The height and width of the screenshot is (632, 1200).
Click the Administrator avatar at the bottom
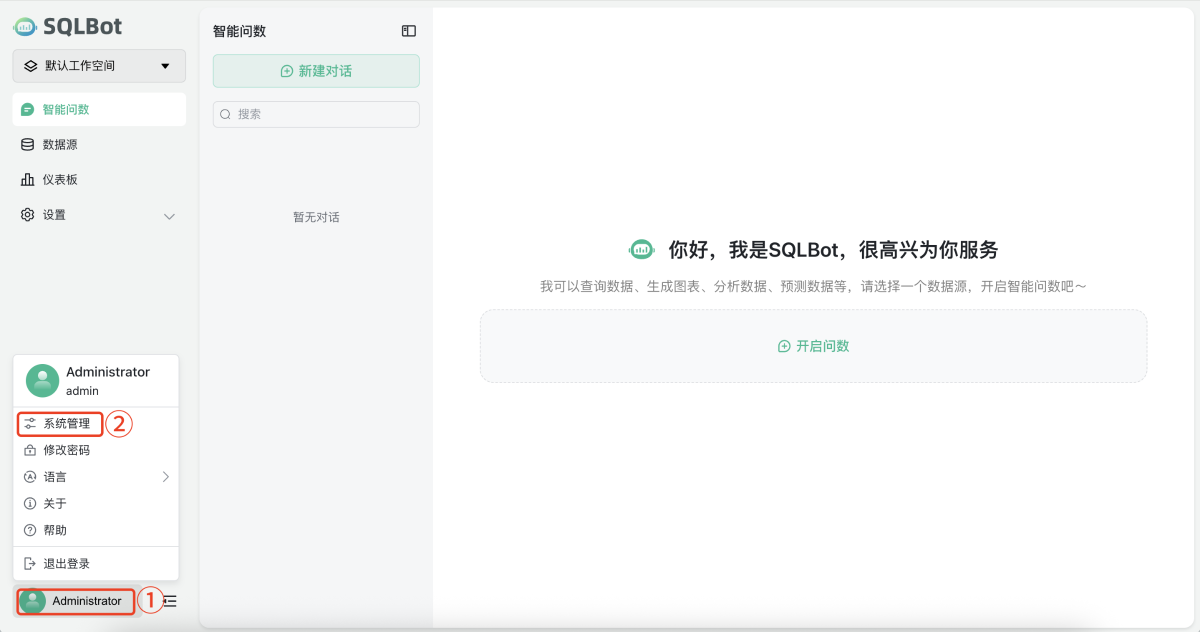(31, 601)
